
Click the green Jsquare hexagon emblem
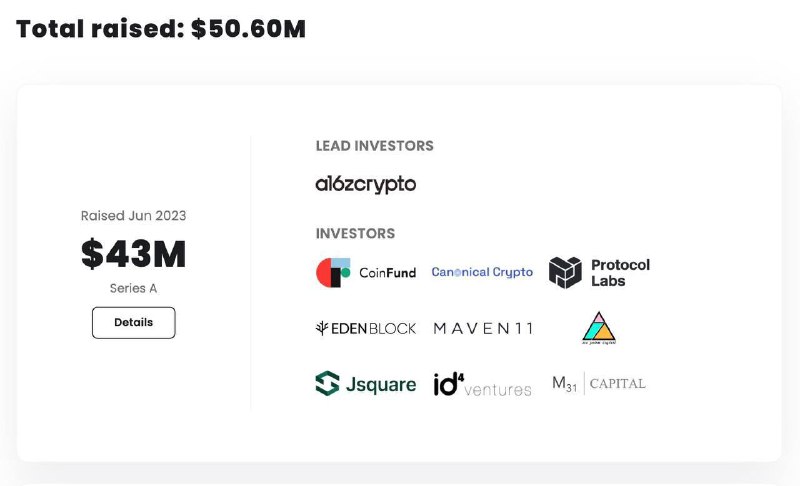coord(328,383)
